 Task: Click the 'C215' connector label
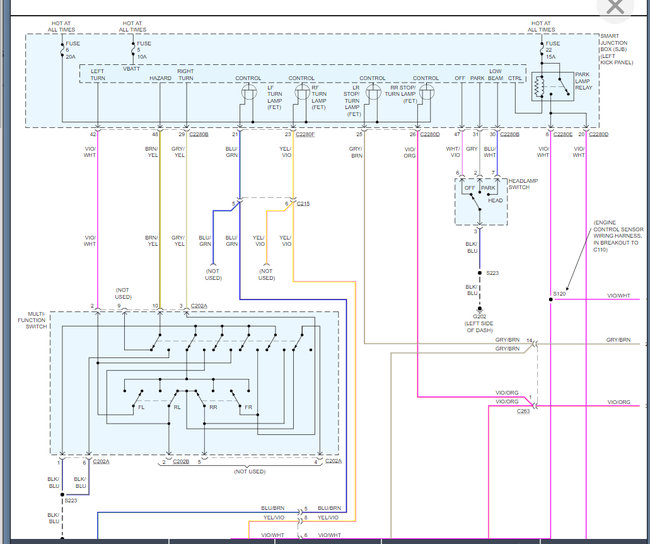[x=303, y=204]
